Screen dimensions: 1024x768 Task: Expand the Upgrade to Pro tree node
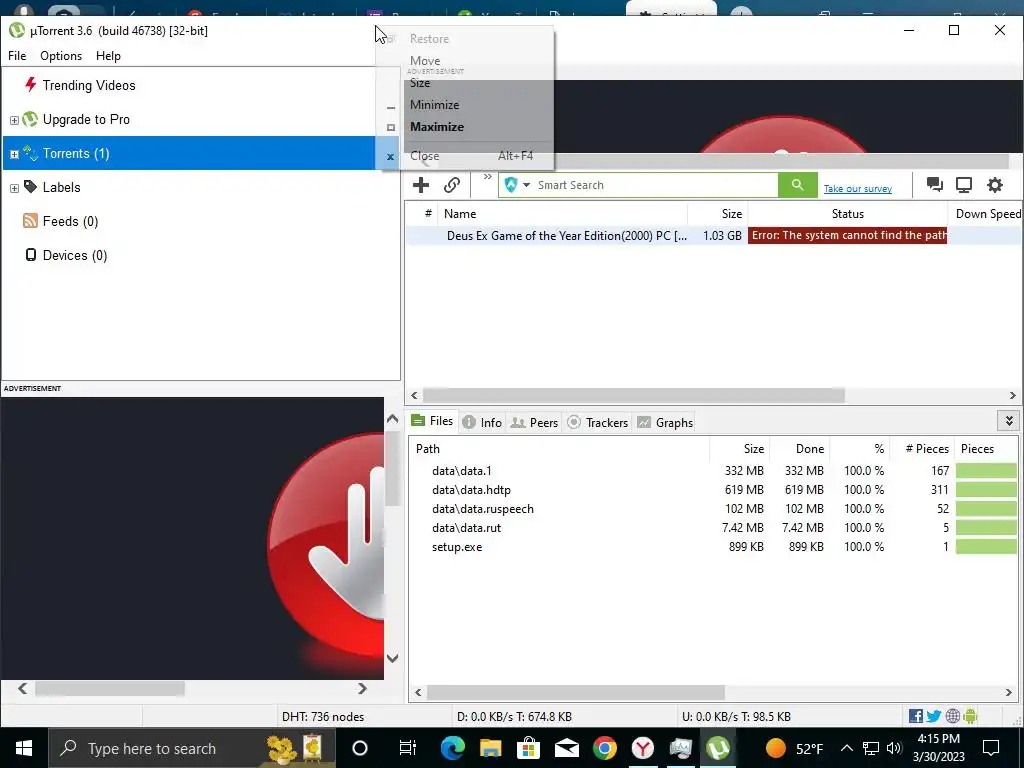(x=14, y=120)
